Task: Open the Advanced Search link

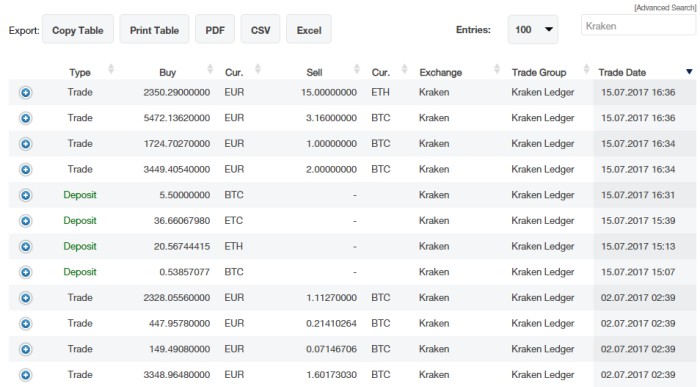Action: click(665, 8)
